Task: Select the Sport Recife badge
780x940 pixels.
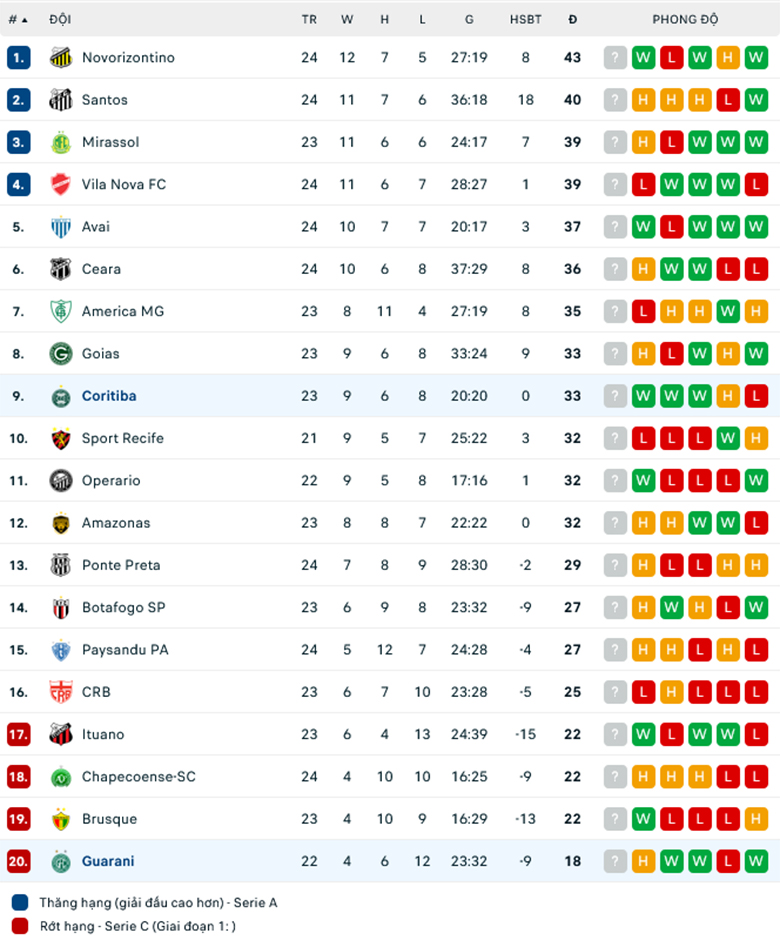Action: (x=60, y=438)
